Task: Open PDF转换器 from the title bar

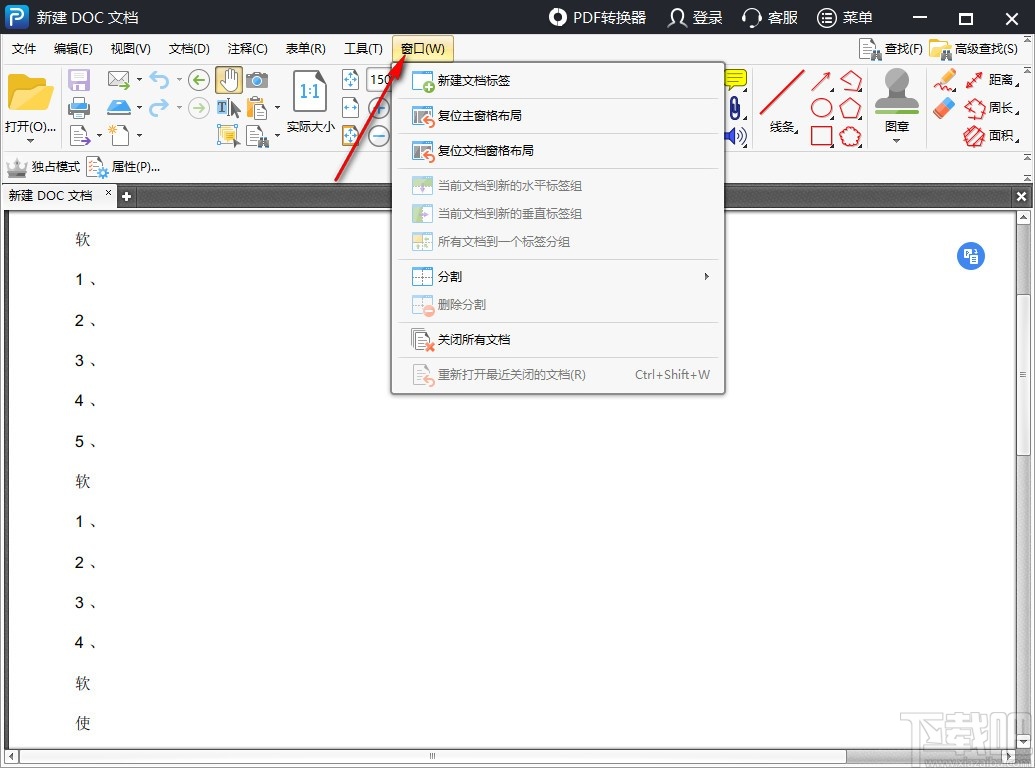Action: point(597,17)
